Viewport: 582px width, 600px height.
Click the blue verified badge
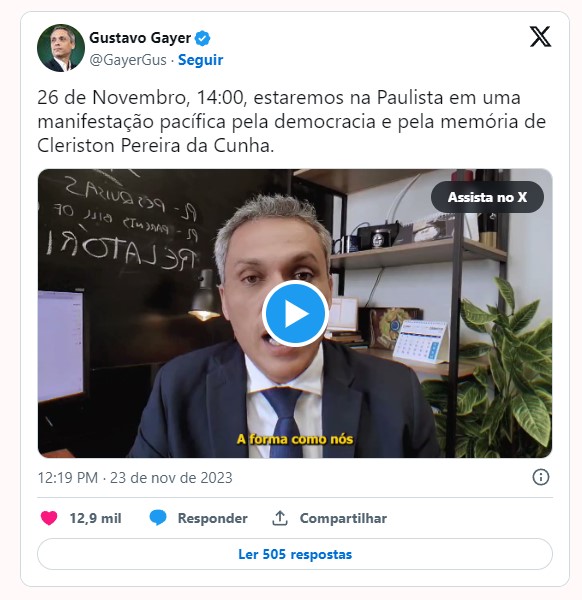click(x=202, y=38)
